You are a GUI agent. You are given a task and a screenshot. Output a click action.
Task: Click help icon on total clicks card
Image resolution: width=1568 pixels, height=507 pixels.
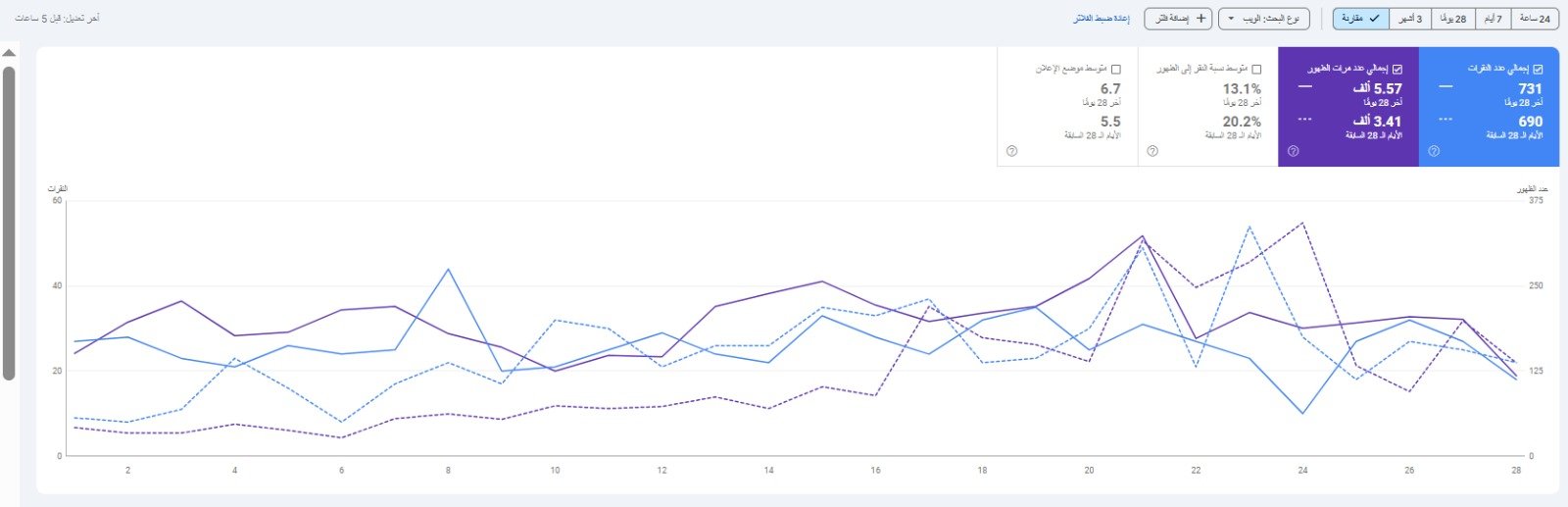[1434, 151]
